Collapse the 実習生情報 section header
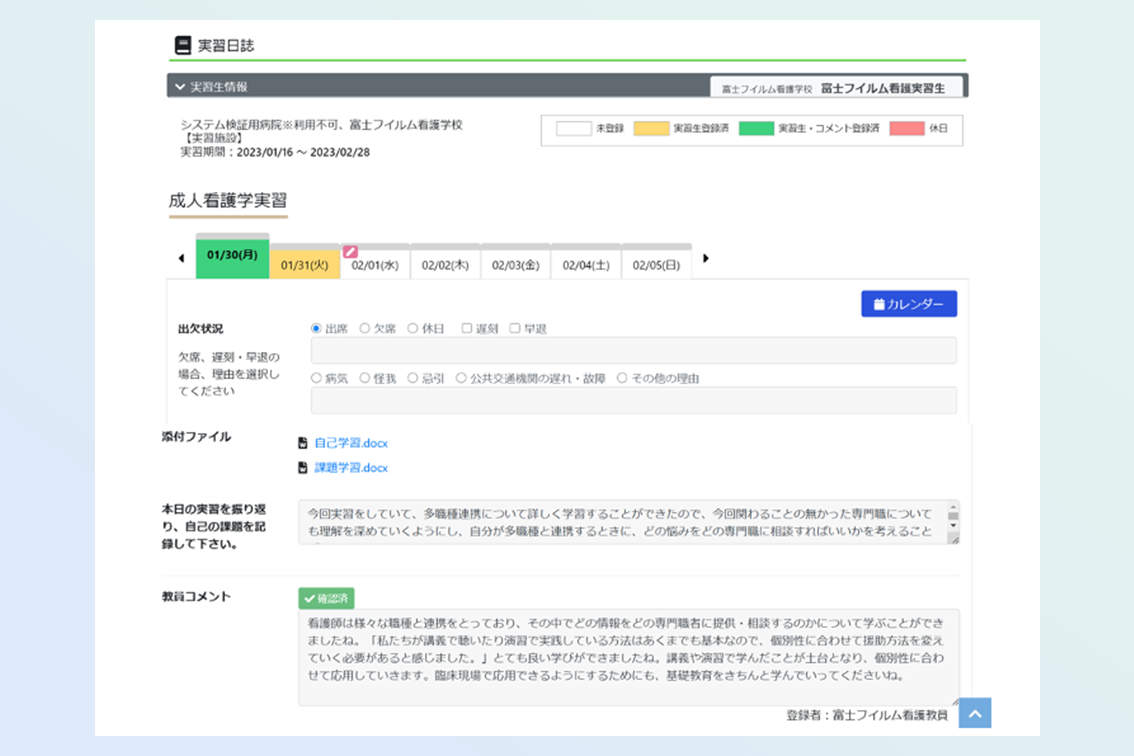Screen dimensions: 1134x756 point(180,87)
